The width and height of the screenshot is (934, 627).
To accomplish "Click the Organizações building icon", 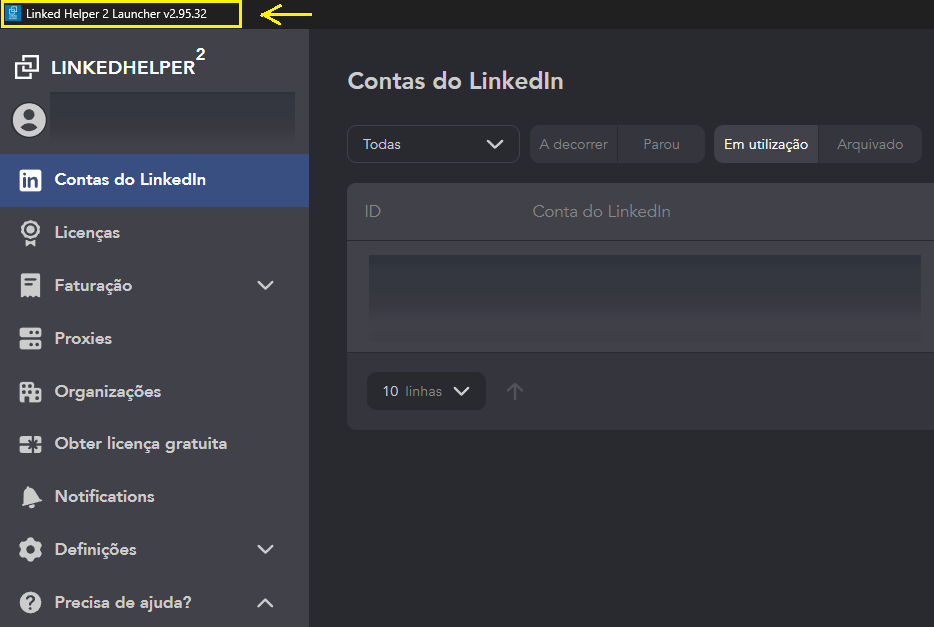I will pyautogui.click(x=31, y=392).
